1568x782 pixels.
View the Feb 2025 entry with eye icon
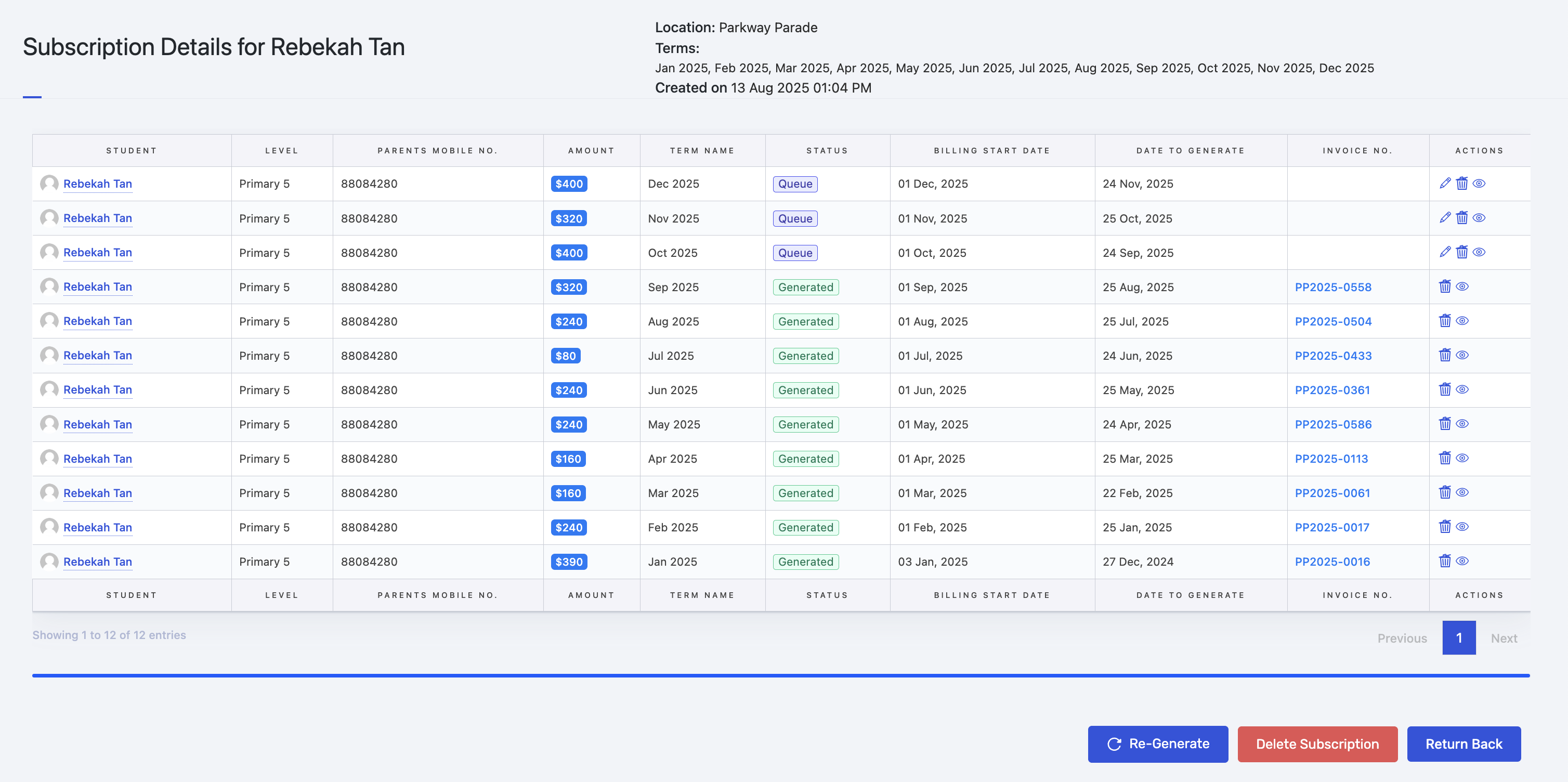pos(1462,527)
